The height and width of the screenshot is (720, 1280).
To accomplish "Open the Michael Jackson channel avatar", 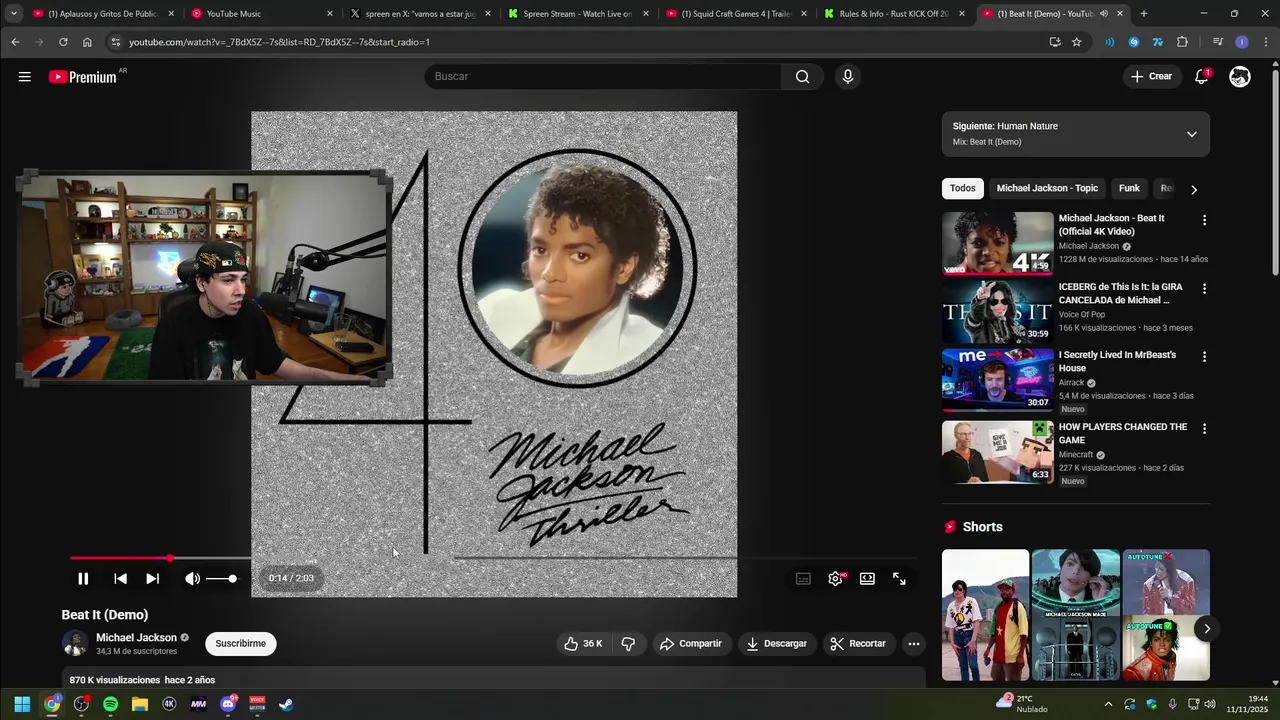I will (75, 643).
